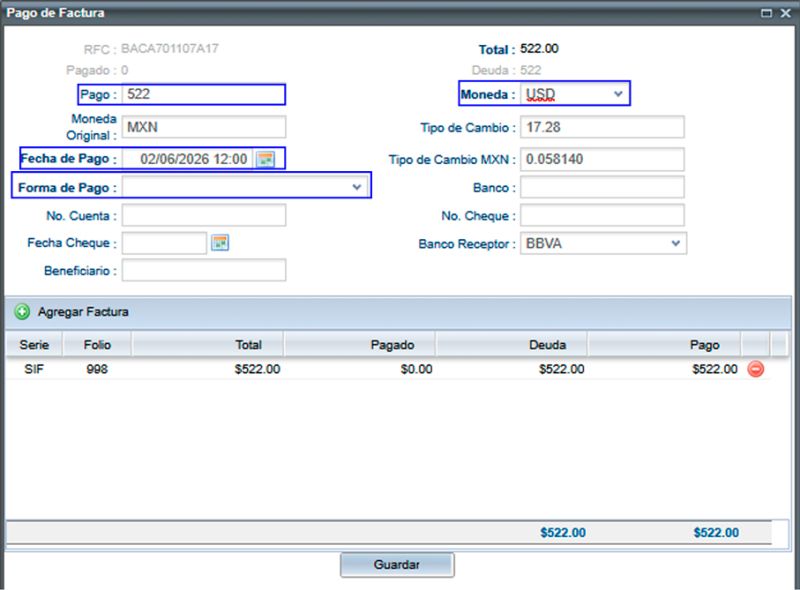Remove invoice SIF 998 with red icon

756,368
